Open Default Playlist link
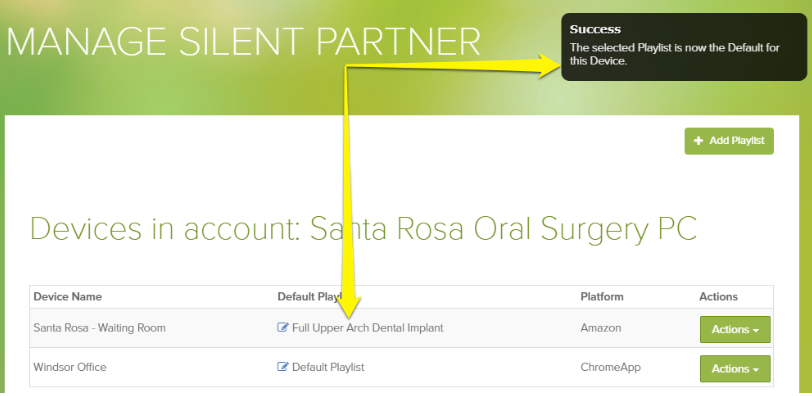This screenshot has height=396, width=812. 328,367
